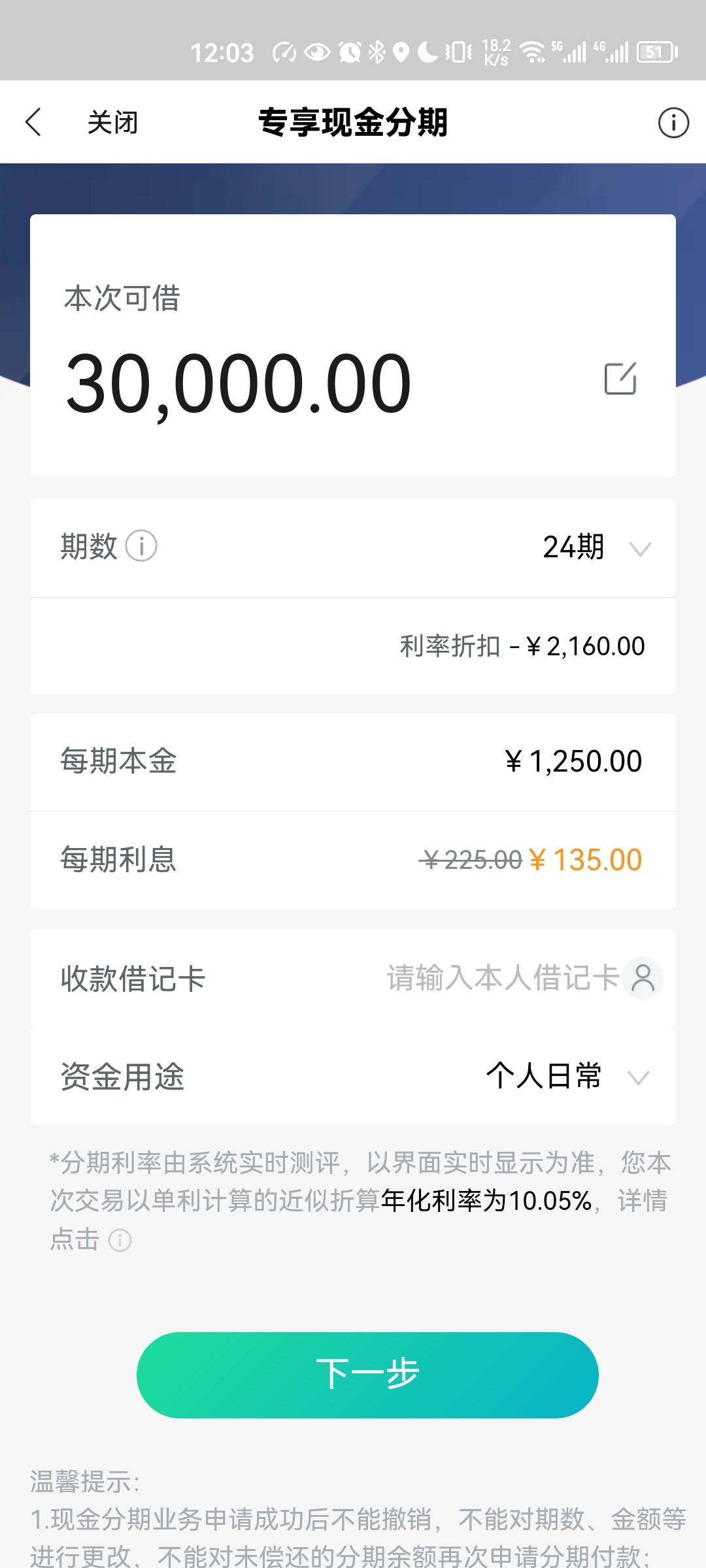Image resolution: width=706 pixels, height=1568 pixels.
Task: Tap the chevron next to 24期
Action: pyautogui.click(x=640, y=548)
